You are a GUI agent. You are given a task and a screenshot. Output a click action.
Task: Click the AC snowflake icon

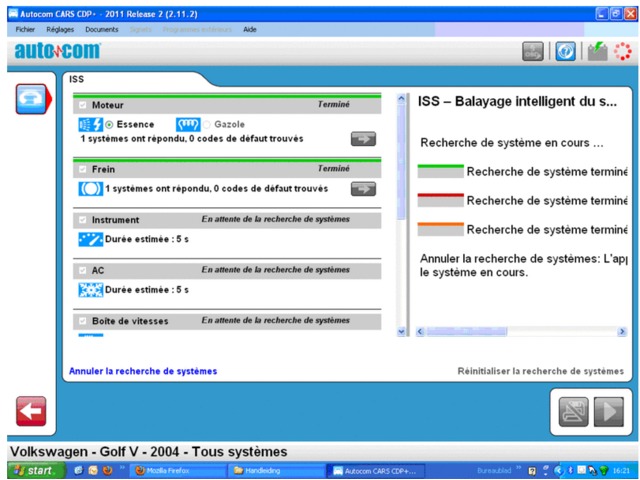(91, 290)
